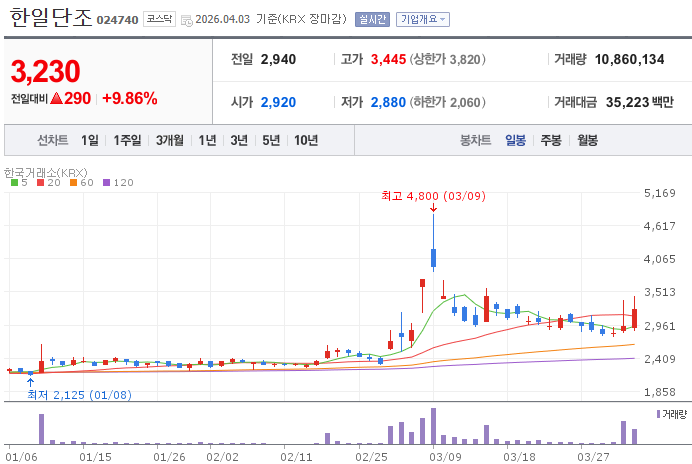Click the 한일단조 stock name heading
692x464 pixels.
click(51, 18)
